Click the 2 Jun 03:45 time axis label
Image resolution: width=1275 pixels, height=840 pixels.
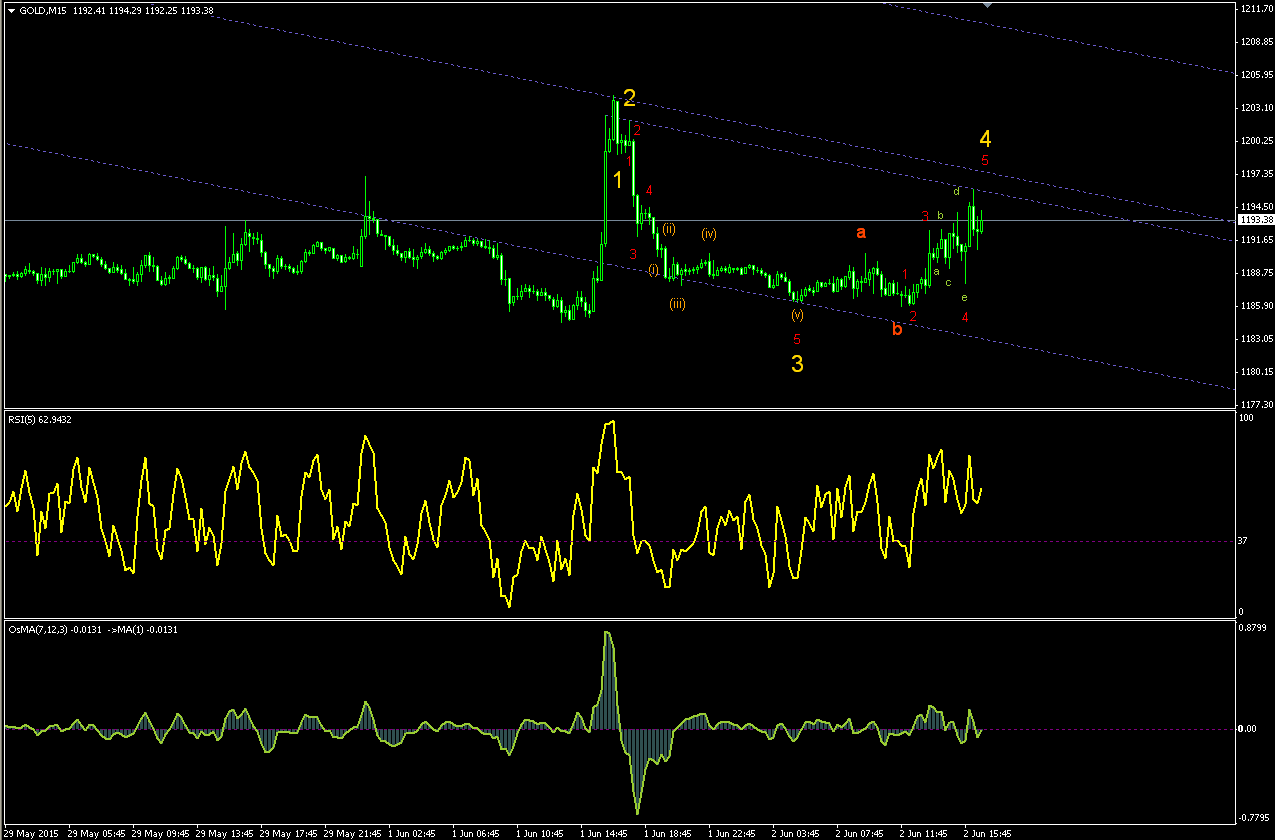797,832
